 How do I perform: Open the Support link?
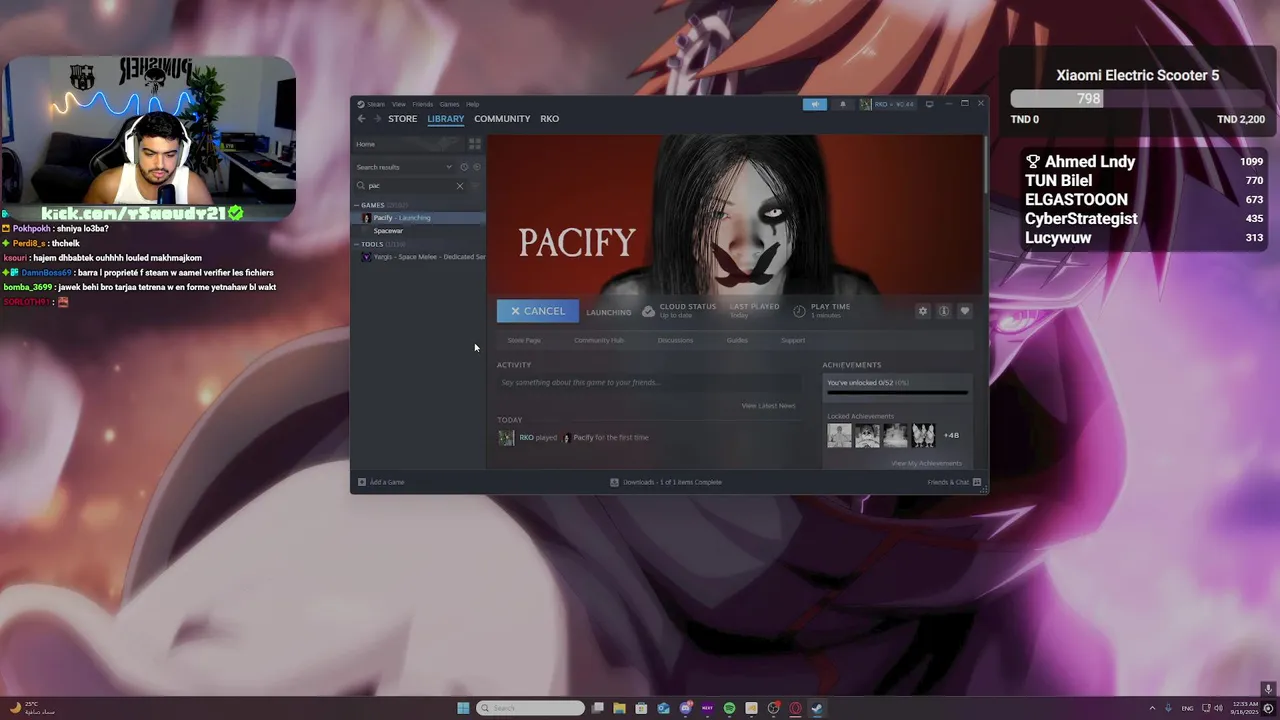tap(793, 341)
